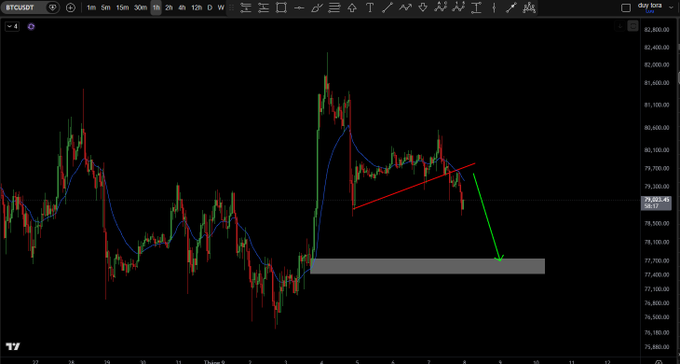Viewport: 680px width, 364px height.
Task: Click the BTCUSDT symbol search box
Action: (30, 7)
